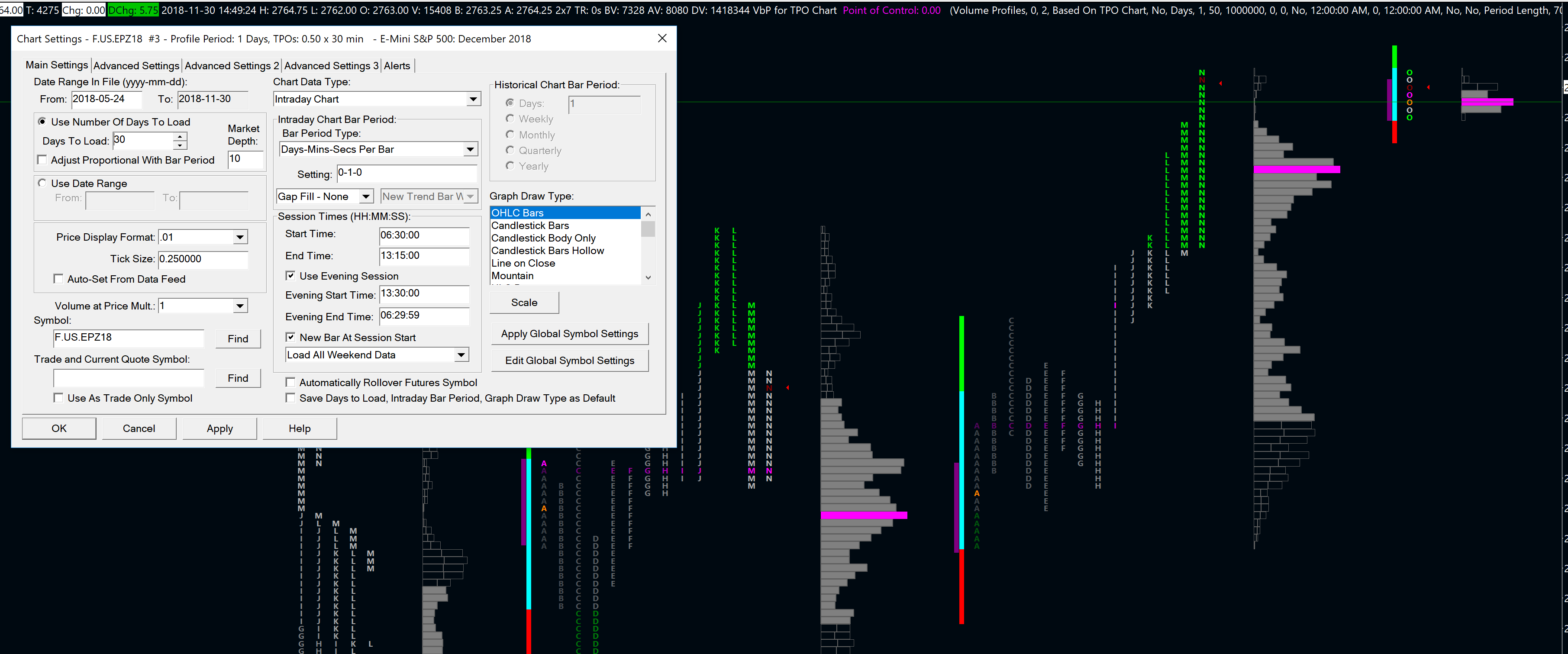Viewport: 1568px width, 654px height.
Task: Click the Apply button
Action: pyautogui.click(x=220, y=428)
